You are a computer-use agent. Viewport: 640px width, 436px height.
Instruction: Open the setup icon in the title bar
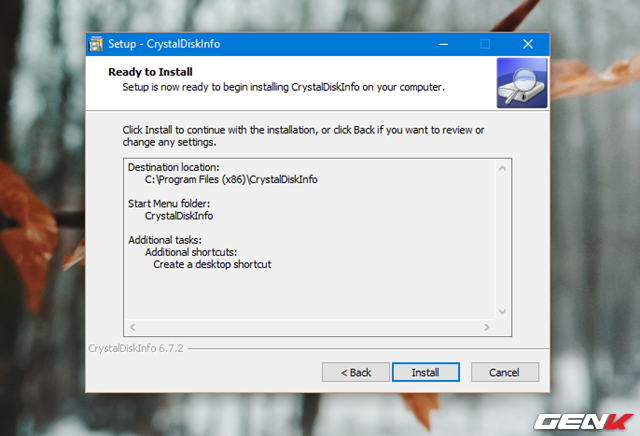pyautogui.click(x=96, y=44)
